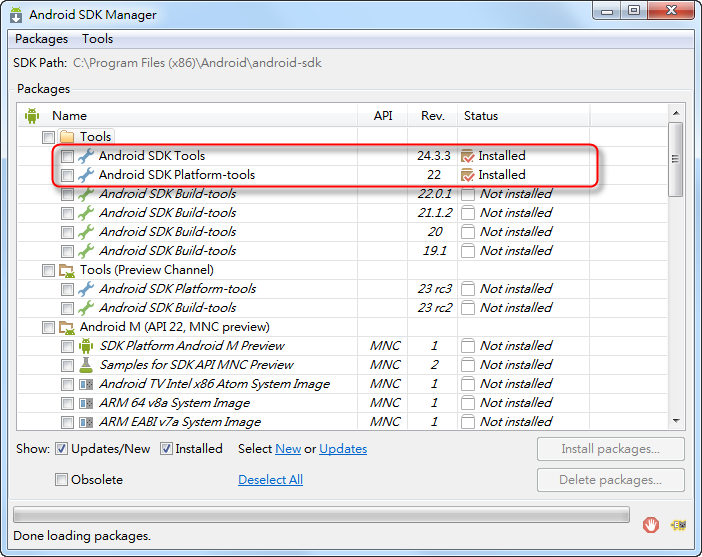Click the Android M folder icon
This screenshot has width=702, height=557.
tap(67, 327)
